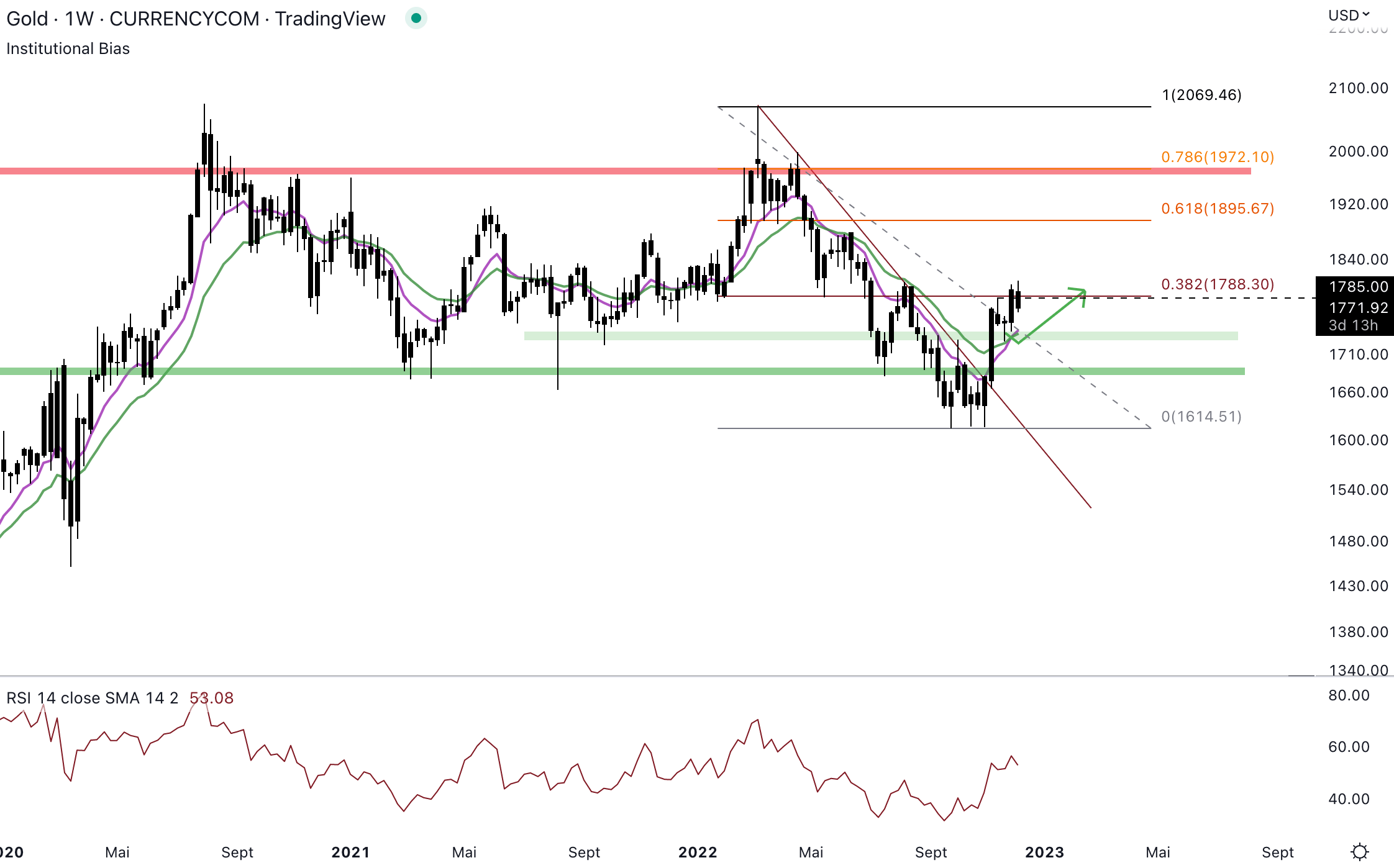Click the 0.382(1788.30) Fibonacci label

pos(1218,284)
